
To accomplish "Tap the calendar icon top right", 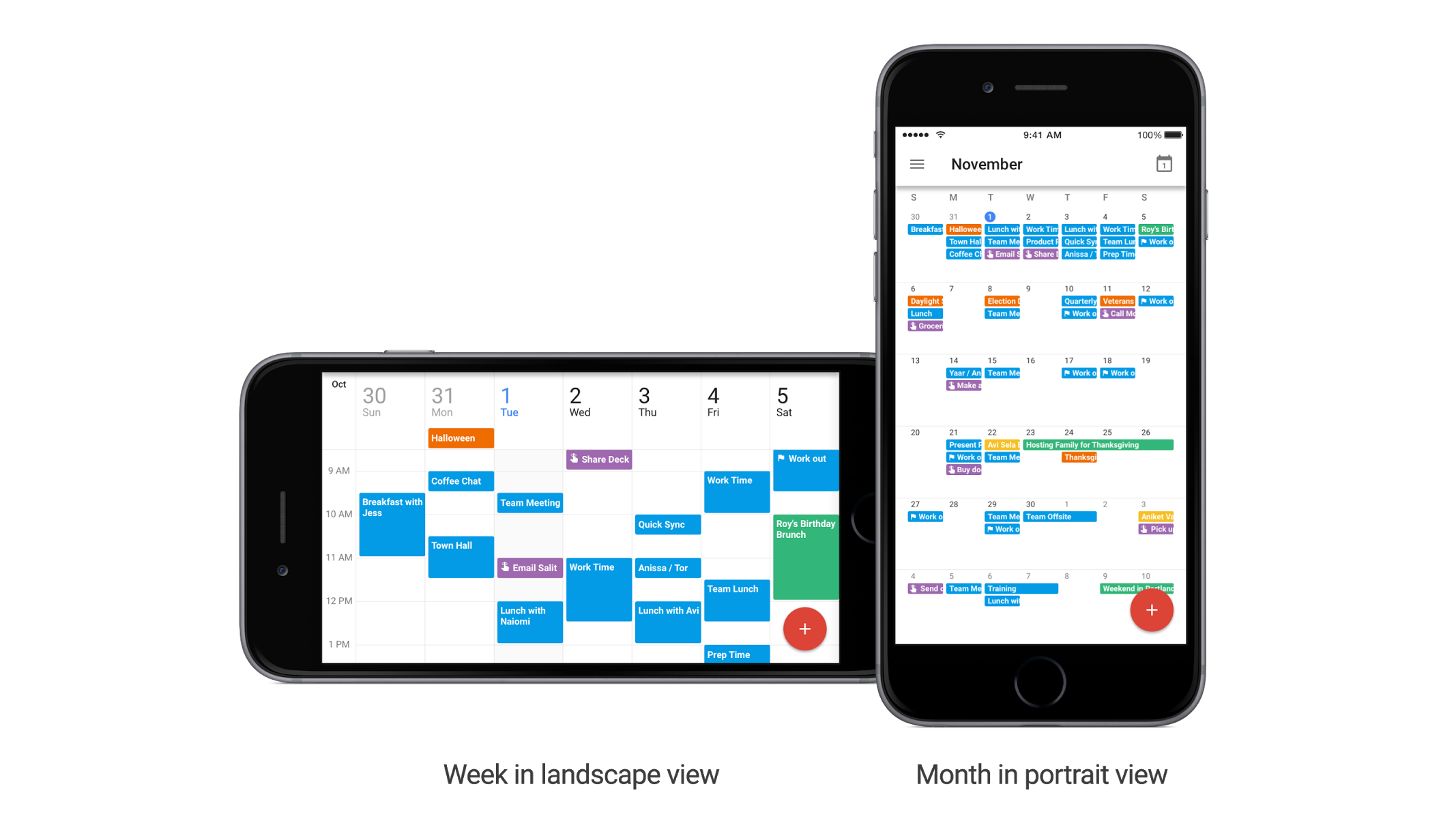I will (x=1164, y=163).
